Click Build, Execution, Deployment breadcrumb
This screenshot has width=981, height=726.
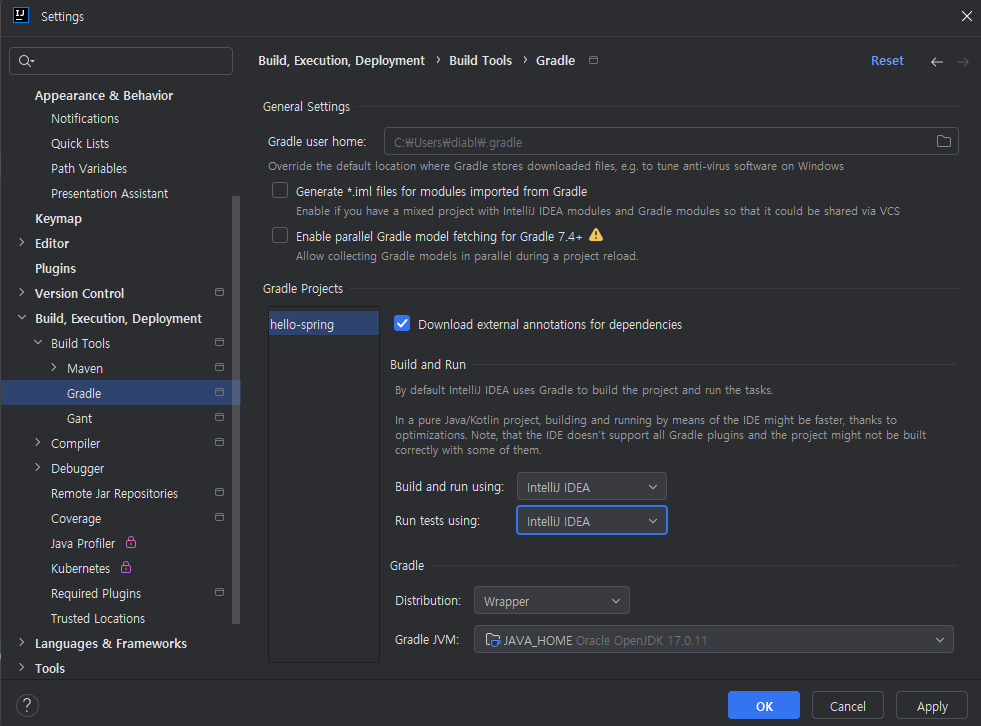click(x=341, y=61)
